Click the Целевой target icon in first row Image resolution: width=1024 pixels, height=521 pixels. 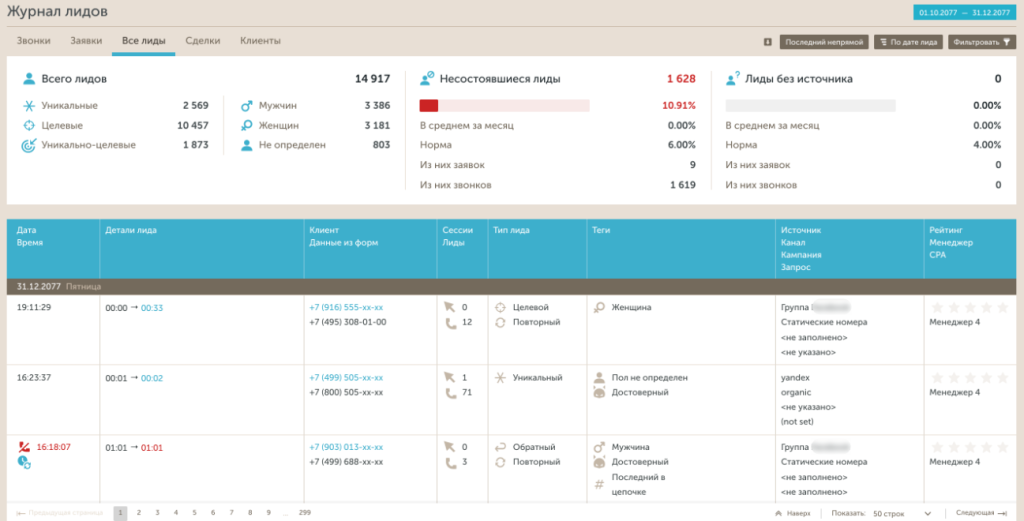(x=499, y=307)
